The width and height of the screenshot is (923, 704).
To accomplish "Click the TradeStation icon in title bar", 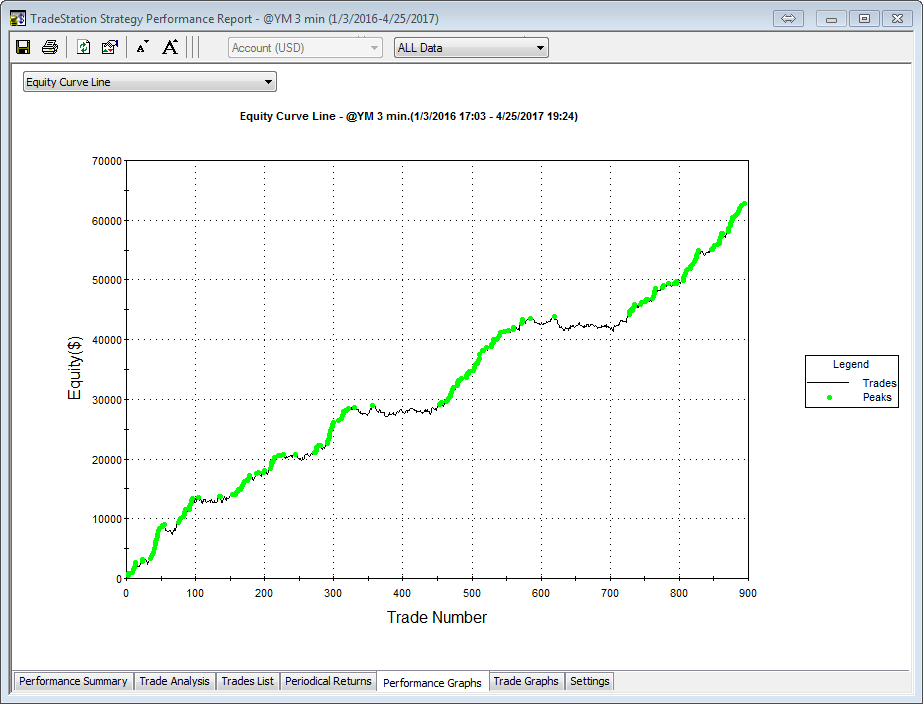I will coord(17,18).
